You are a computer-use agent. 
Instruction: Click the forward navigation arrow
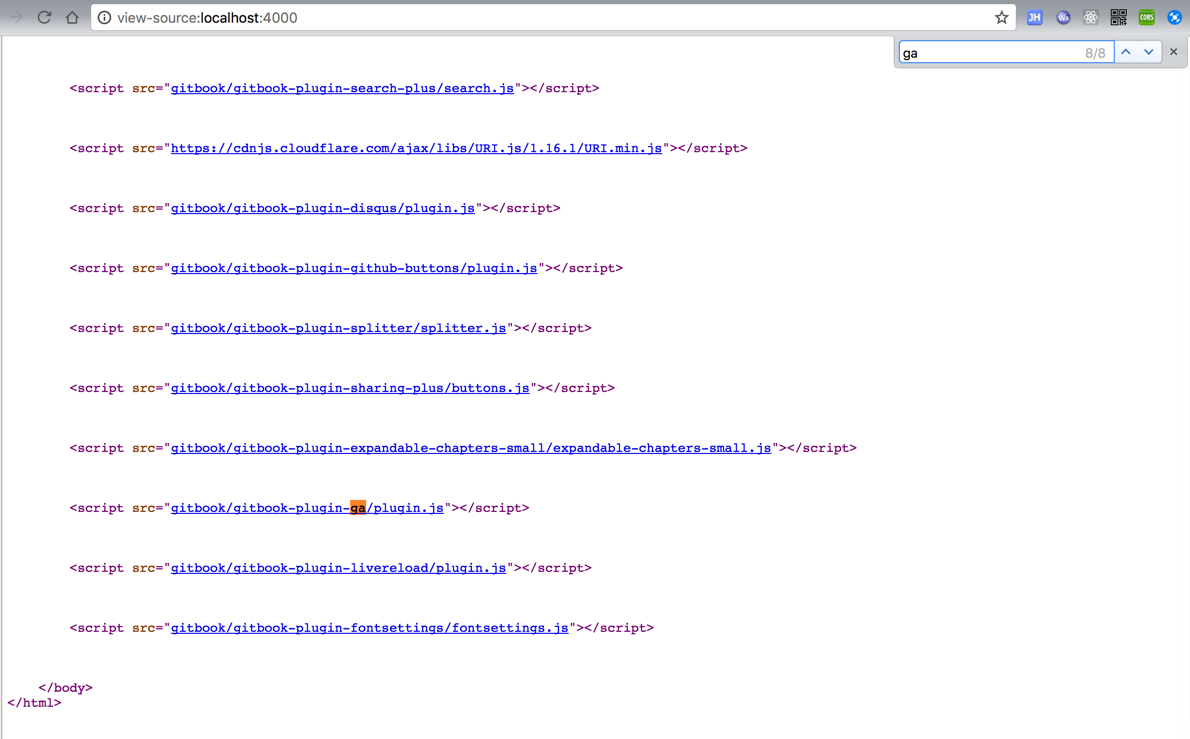click(x=15, y=17)
